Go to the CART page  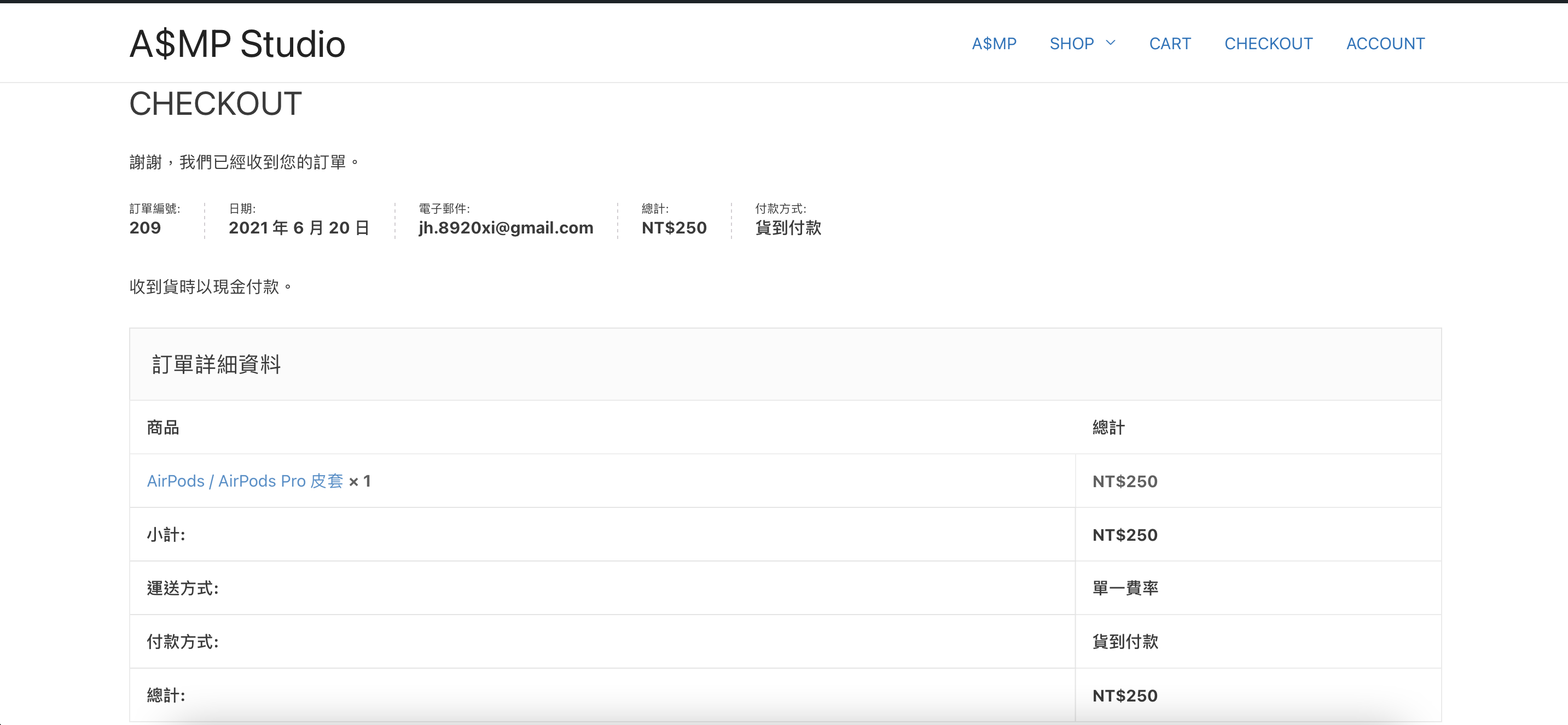(1169, 44)
